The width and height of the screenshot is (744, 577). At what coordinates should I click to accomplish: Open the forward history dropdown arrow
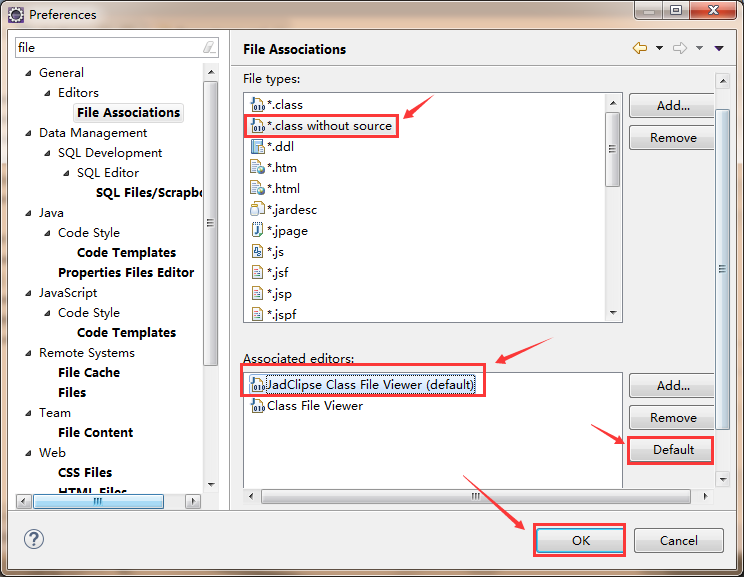click(x=699, y=48)
